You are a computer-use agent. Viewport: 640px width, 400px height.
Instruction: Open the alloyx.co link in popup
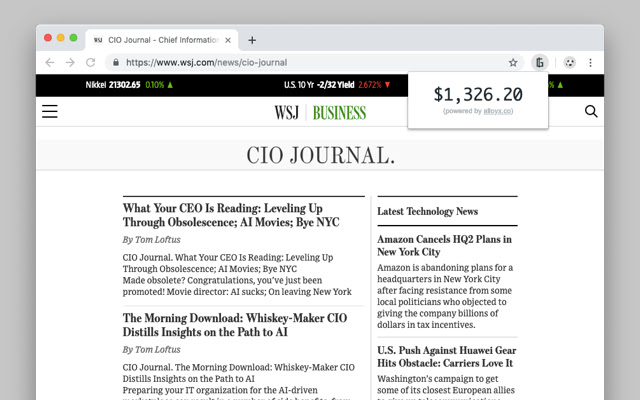click(498, 111)
